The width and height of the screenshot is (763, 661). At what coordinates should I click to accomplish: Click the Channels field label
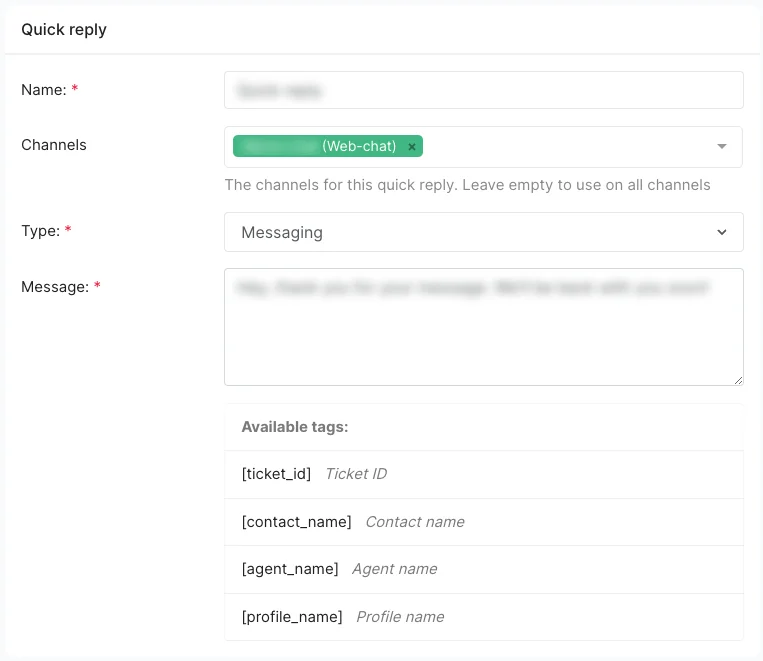pos(54,145)
